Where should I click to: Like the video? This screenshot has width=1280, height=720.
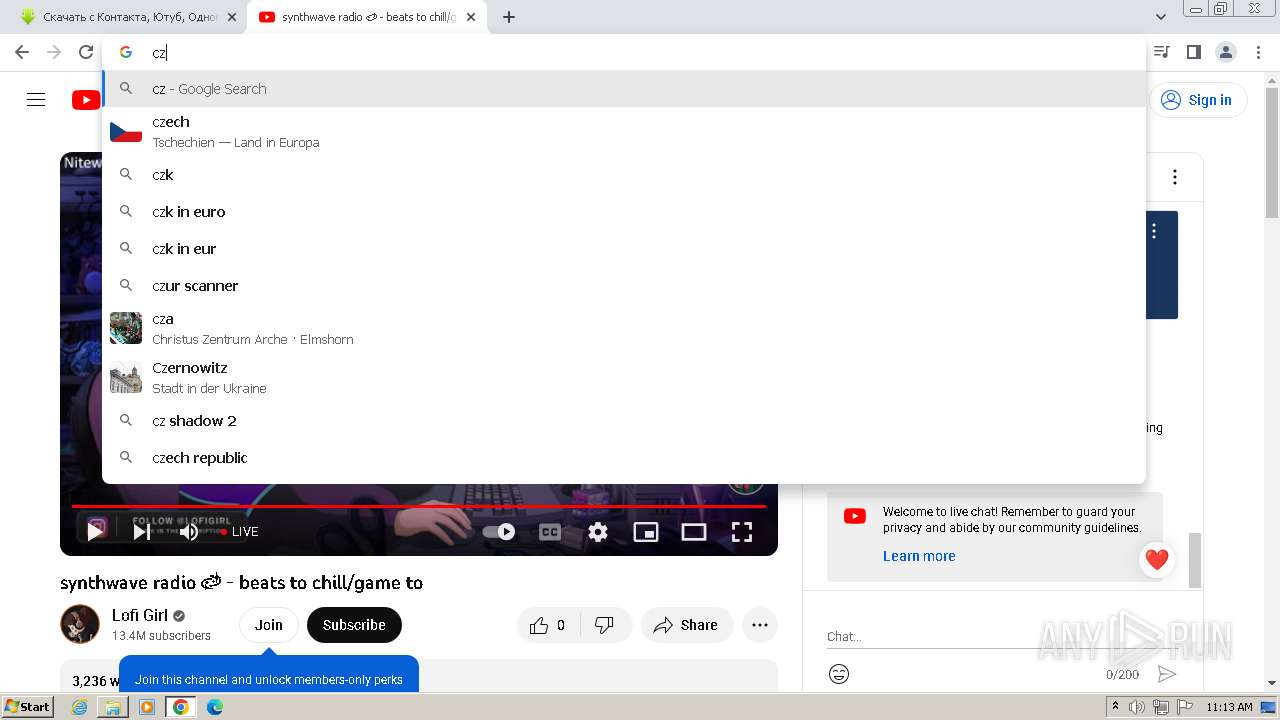click(547, 625)
